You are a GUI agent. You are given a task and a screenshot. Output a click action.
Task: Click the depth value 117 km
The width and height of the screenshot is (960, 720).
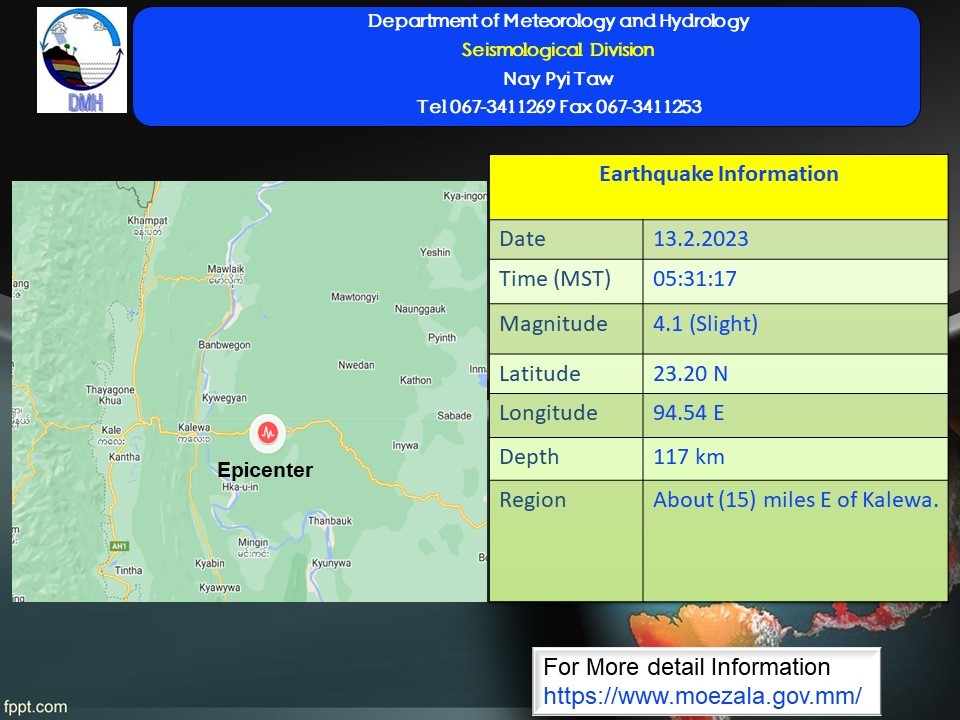tap(688, 457)
